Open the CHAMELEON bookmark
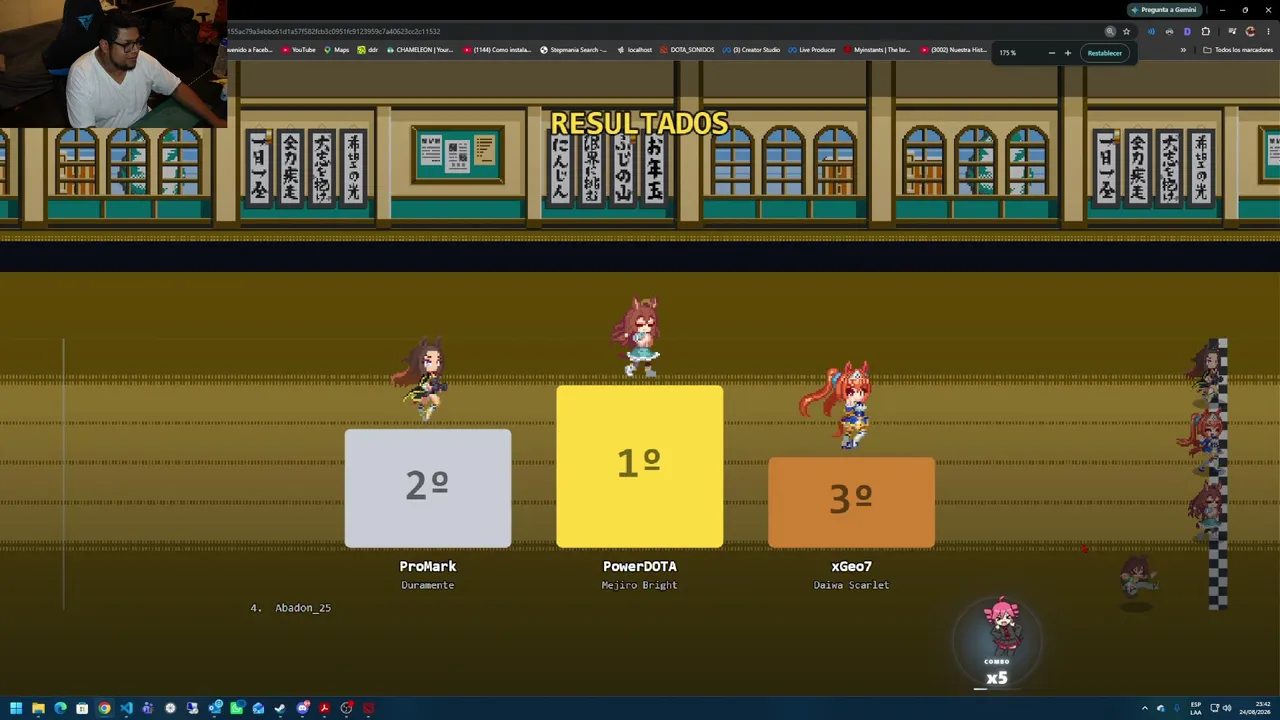The height and width of the screenshot is (720, 1280). click(x=420, y=50)
